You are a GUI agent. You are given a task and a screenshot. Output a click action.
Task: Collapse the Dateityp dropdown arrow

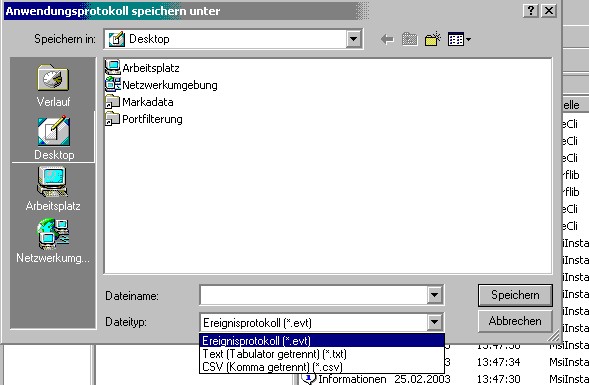434,322
